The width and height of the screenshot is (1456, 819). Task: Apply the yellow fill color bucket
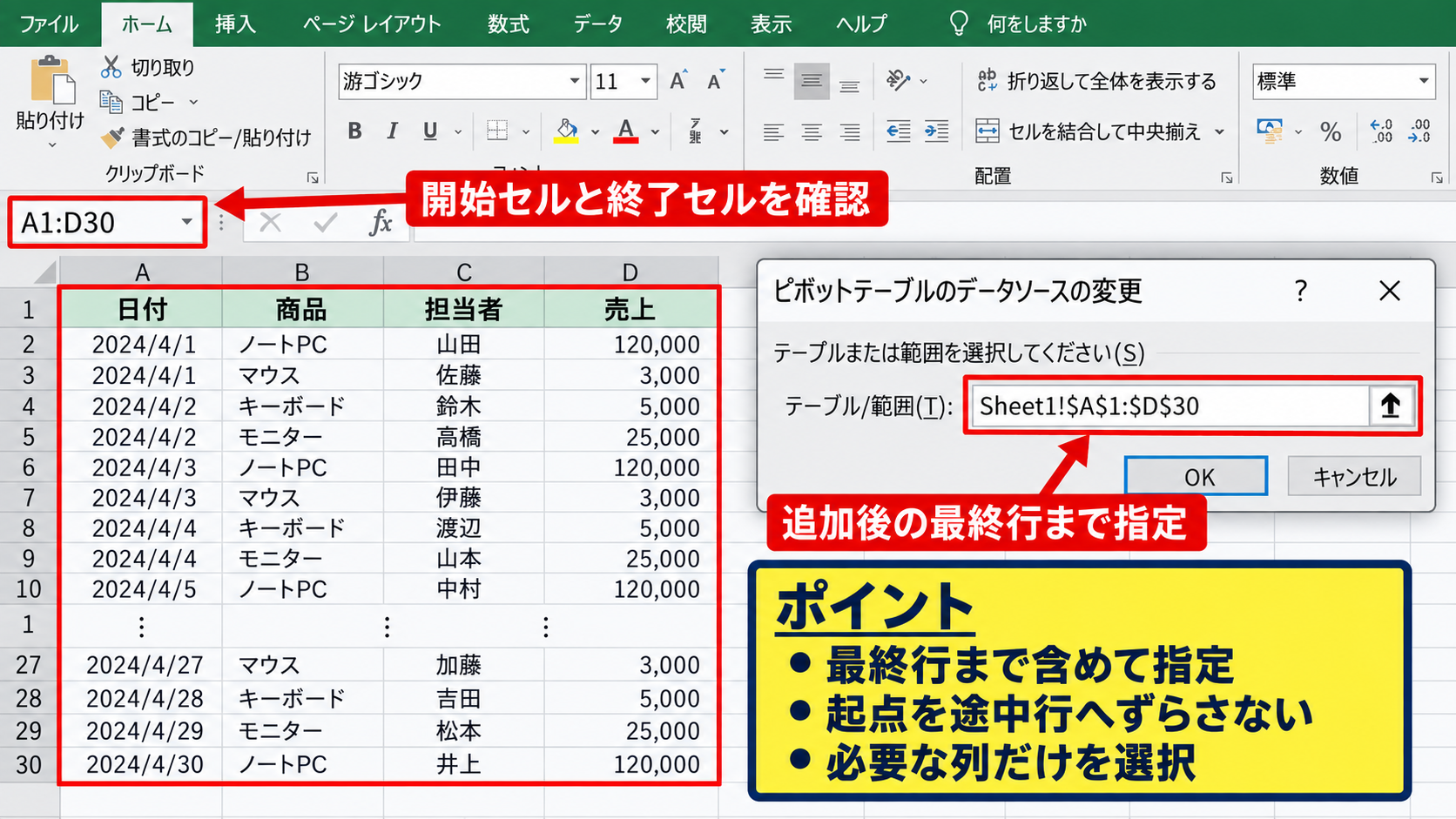click(x=567, y=131)
